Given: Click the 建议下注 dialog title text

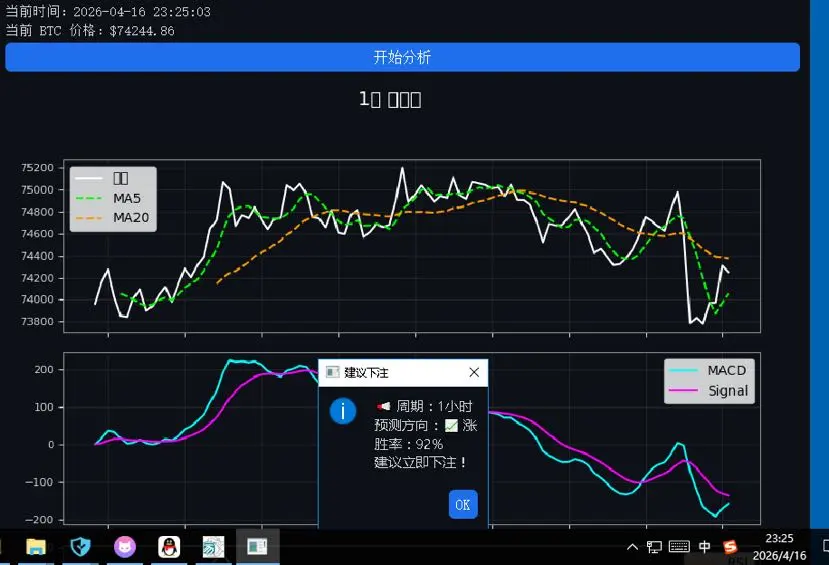Looking at the screenshot, I should [366, 373].
